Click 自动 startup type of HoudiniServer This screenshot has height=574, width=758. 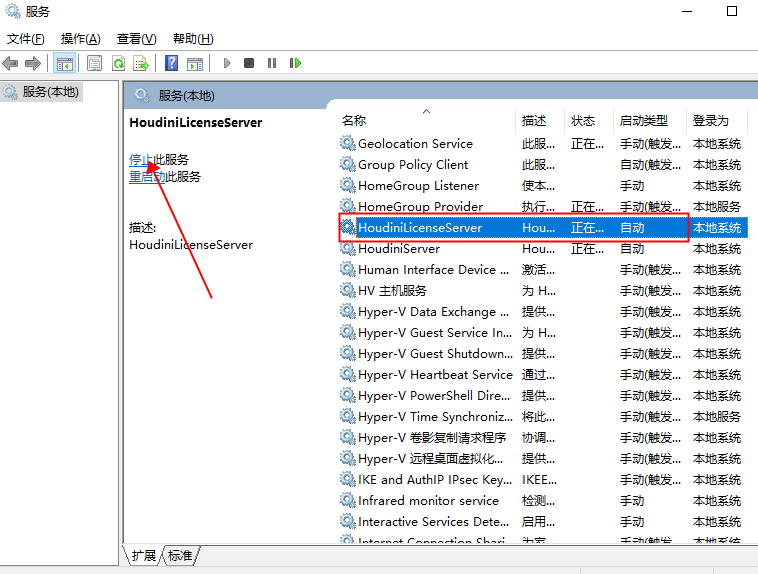[x=632, y=249]
